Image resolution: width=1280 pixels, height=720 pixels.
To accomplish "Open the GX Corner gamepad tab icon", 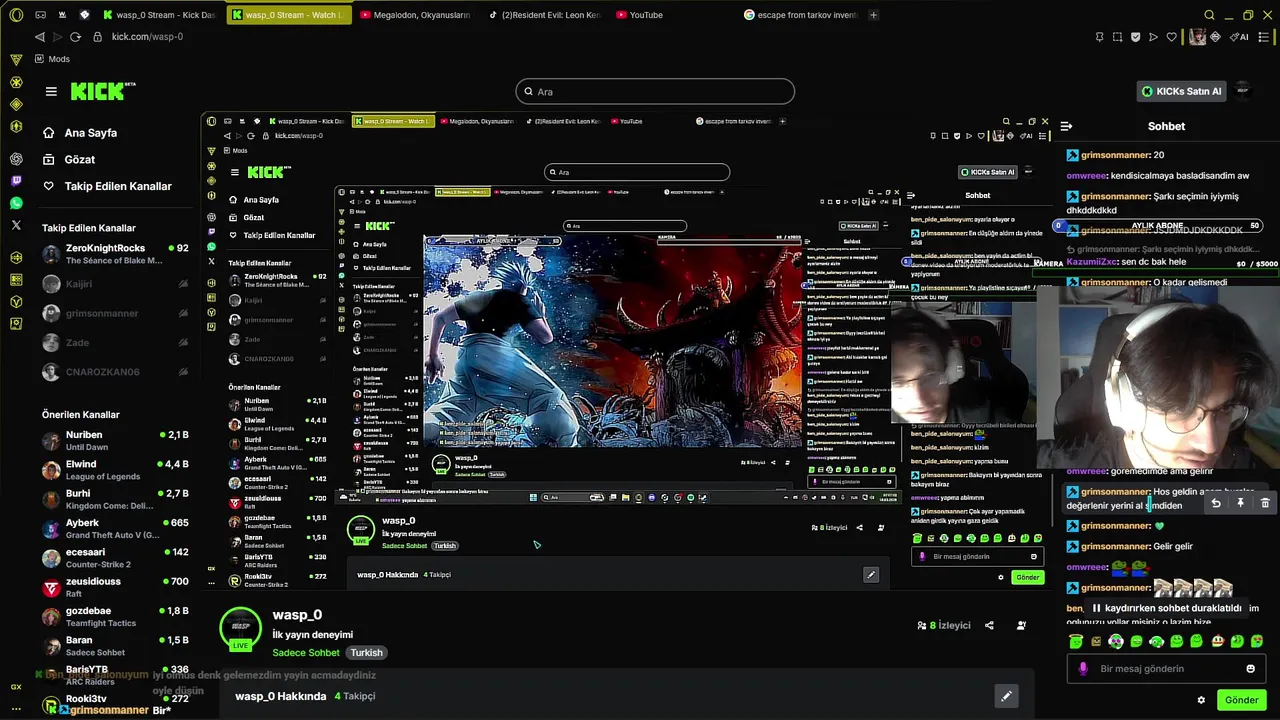I will [x=40, y=15].
